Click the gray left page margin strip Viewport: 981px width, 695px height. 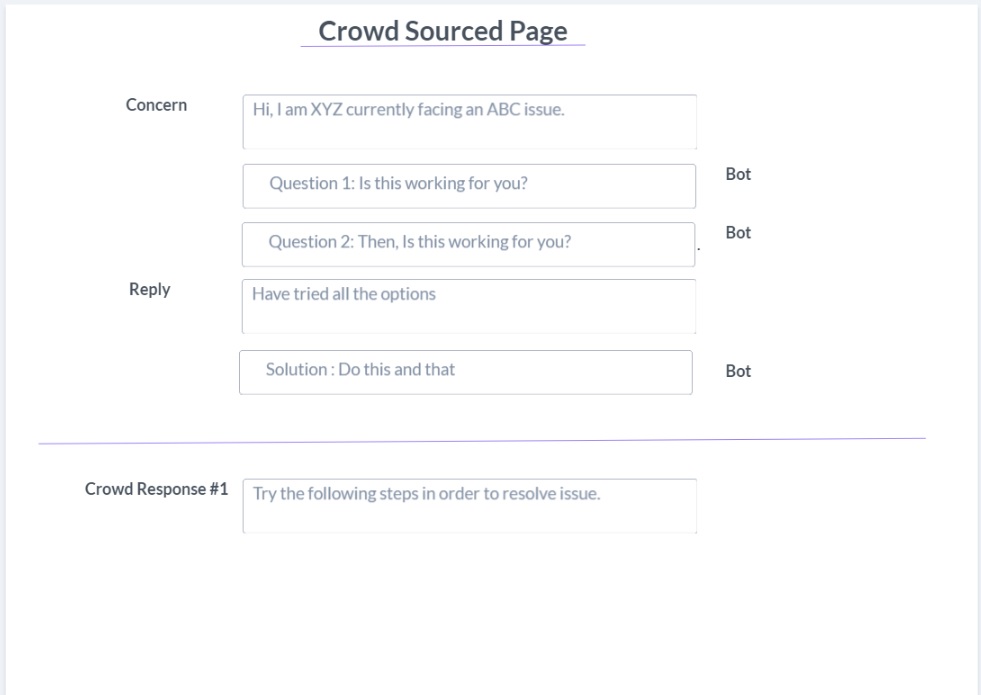3,347
